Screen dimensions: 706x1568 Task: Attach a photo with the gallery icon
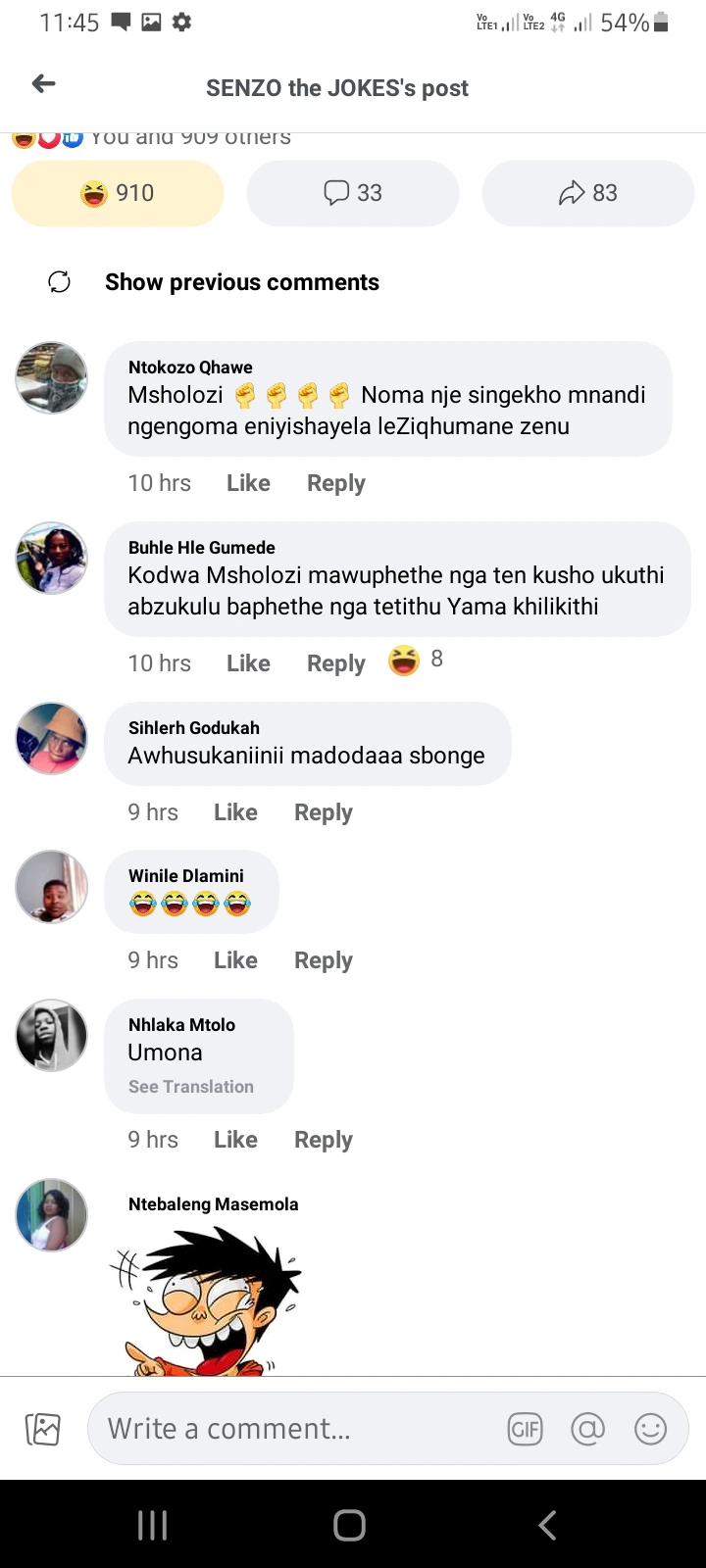(x=43, y=1430)
